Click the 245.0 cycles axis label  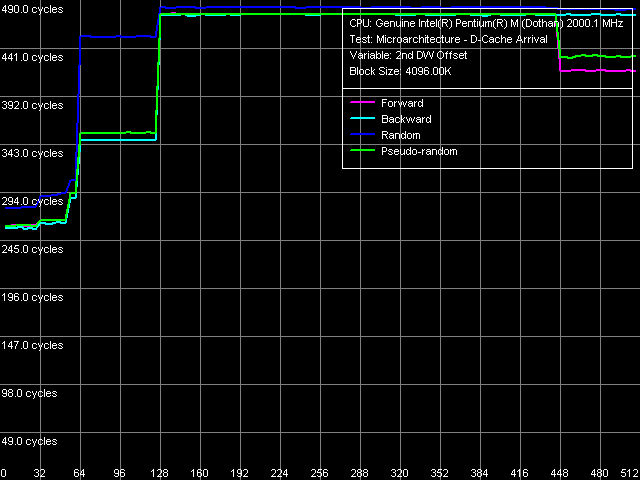coord(32,249)
